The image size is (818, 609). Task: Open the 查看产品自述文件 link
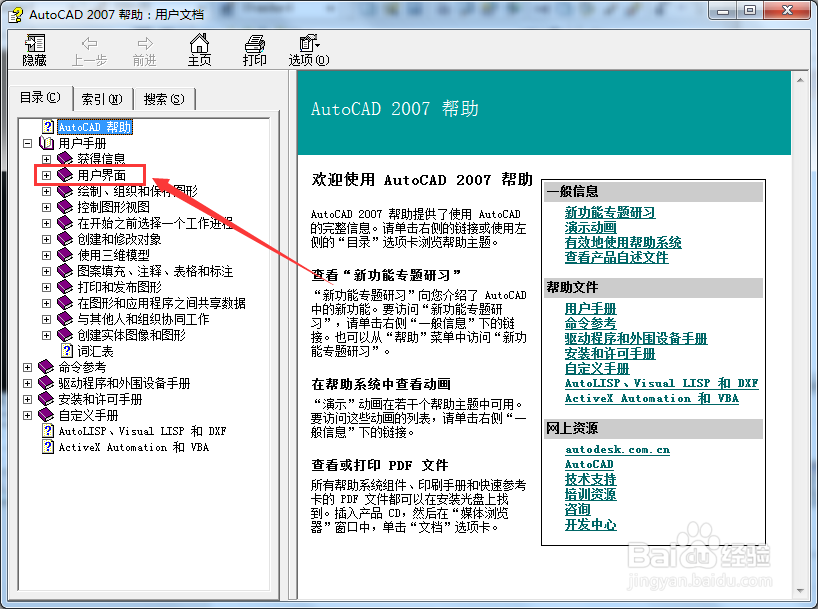[616, 257]
